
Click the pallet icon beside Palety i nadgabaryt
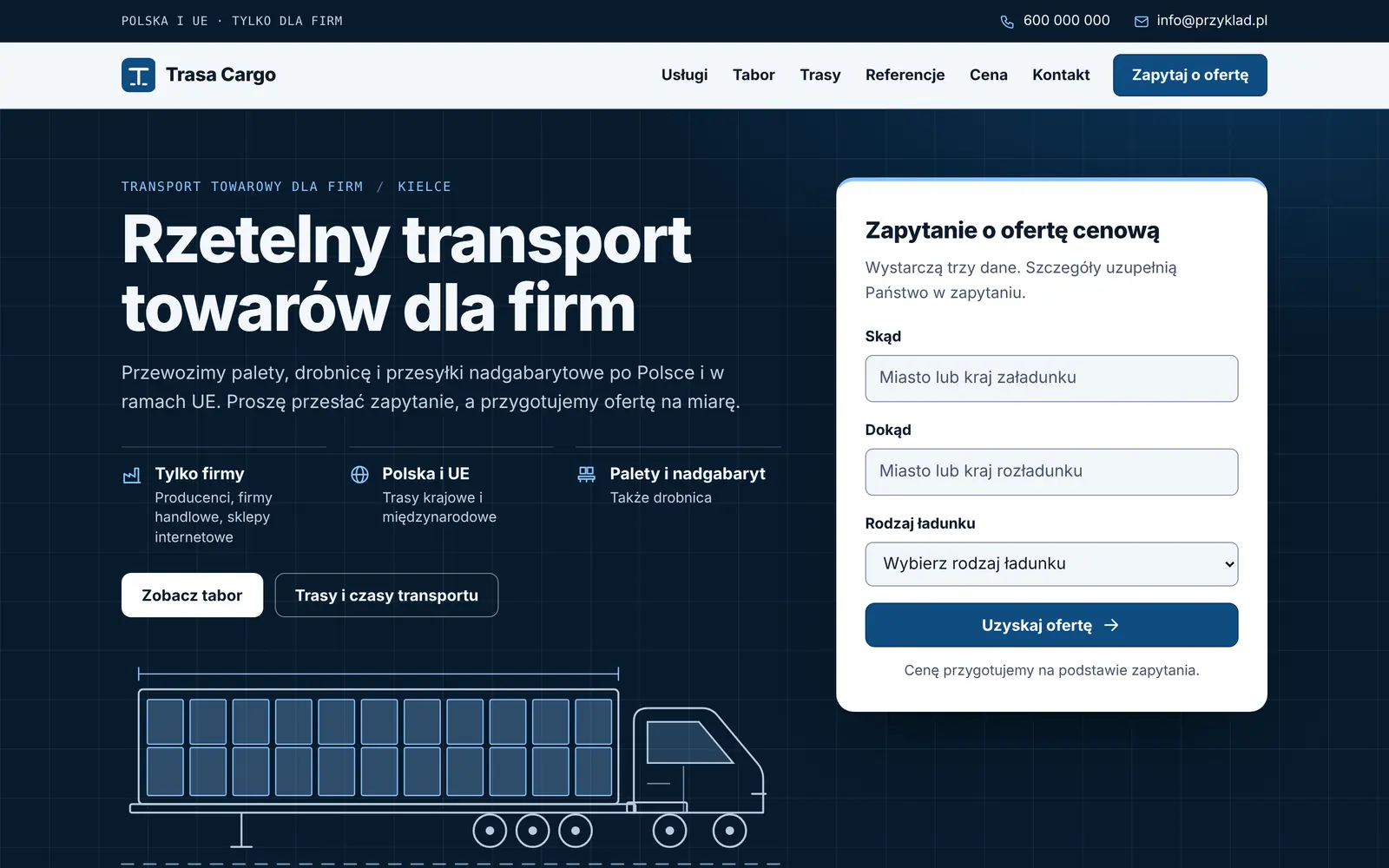tap(587, 474)
